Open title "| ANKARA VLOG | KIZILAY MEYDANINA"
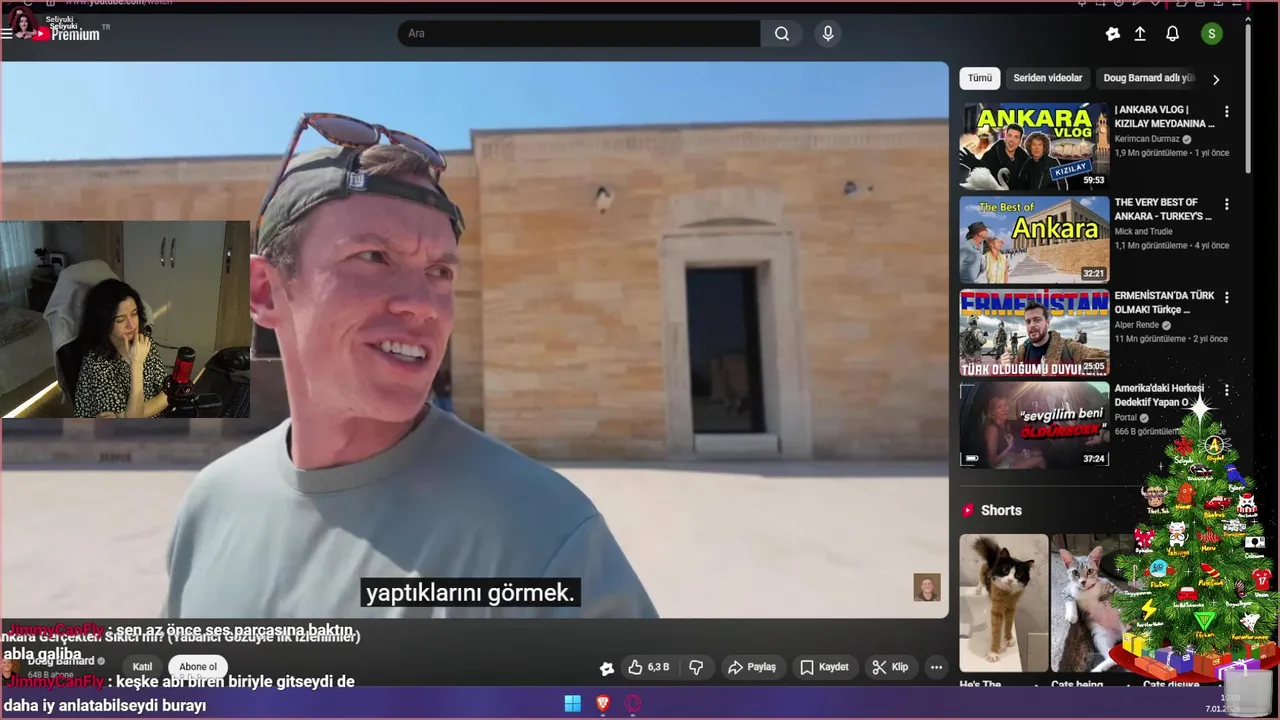Screen dimensions: 1280x720 point(1165,117)
